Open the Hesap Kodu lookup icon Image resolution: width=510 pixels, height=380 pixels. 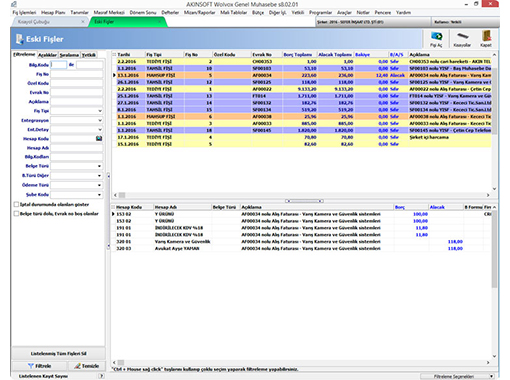[x=99, y=138]
